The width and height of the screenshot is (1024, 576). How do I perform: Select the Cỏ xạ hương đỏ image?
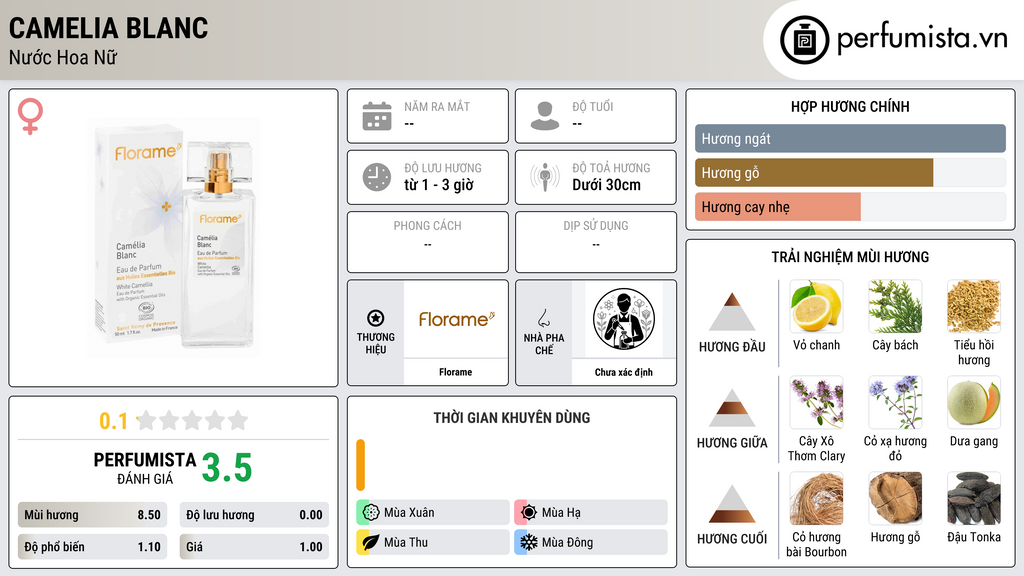[x=895, y=402]
